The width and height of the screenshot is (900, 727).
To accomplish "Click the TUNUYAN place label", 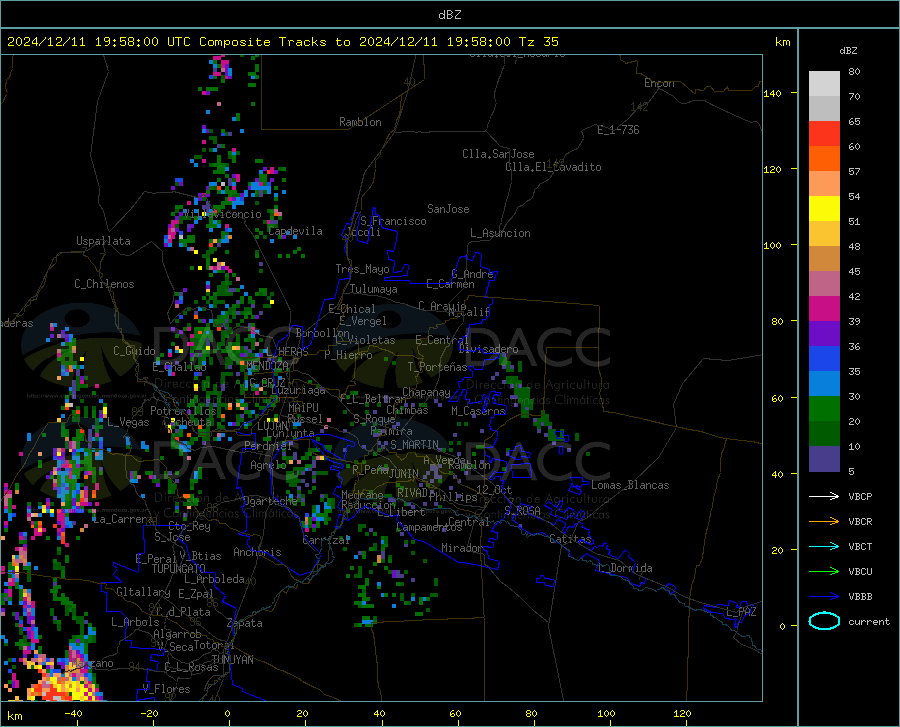I will pos(232,660).
